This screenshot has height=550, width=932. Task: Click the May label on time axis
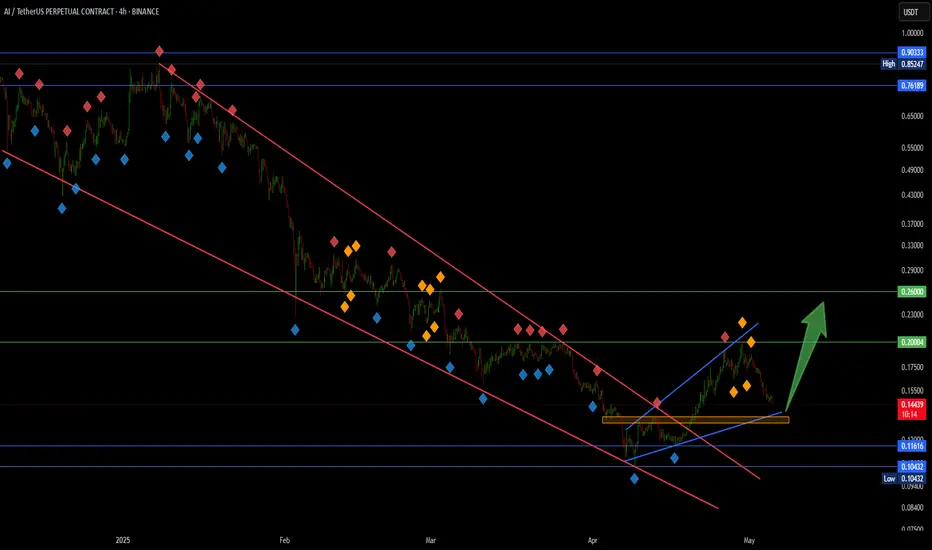749,540
